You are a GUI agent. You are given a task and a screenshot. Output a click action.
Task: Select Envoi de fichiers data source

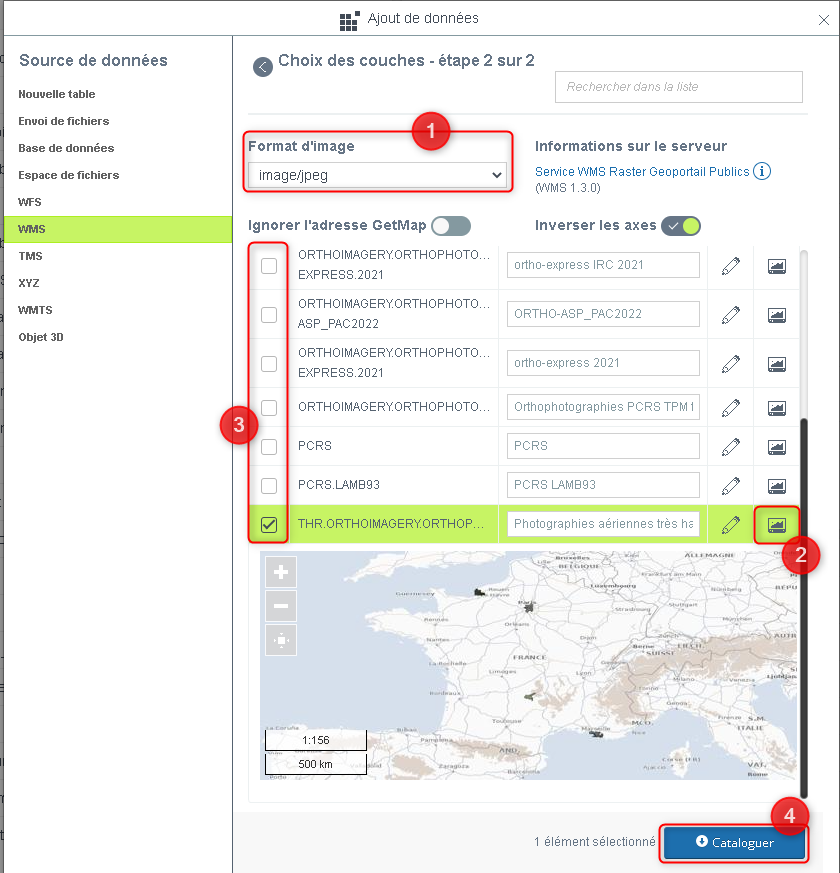(x=64, y=121)
